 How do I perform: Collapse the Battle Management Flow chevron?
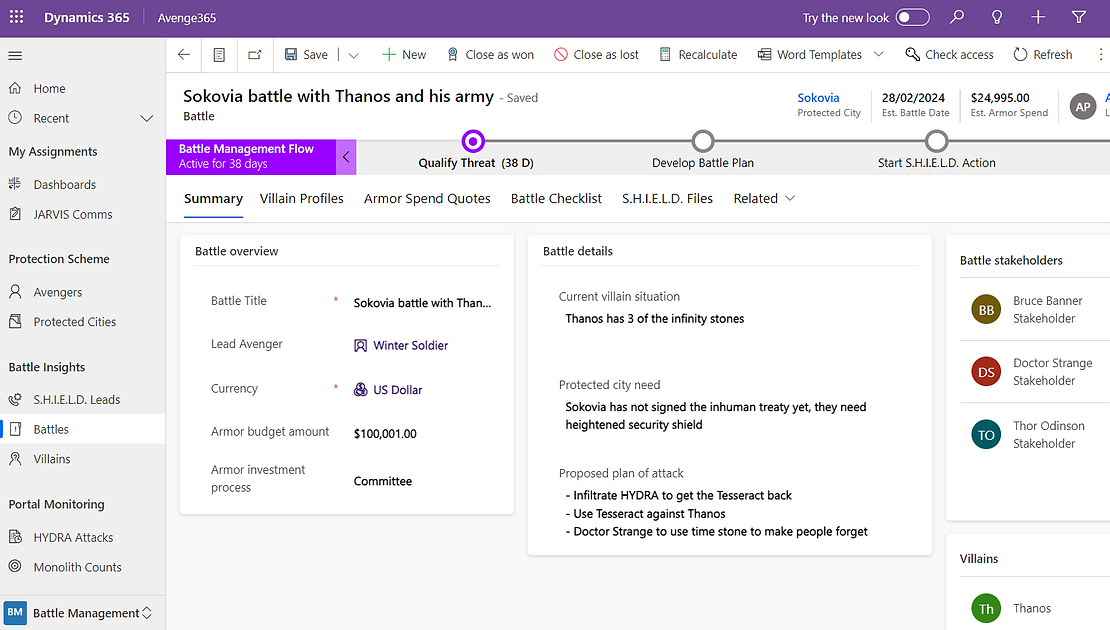346,157
